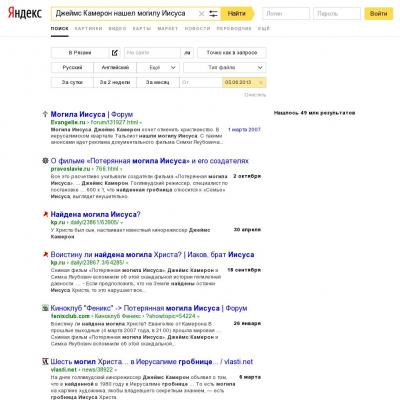Open result 'Могила Иисуса | Форум'
The image size is (400, 400).
pyautogui.click(x=92, y=114)
